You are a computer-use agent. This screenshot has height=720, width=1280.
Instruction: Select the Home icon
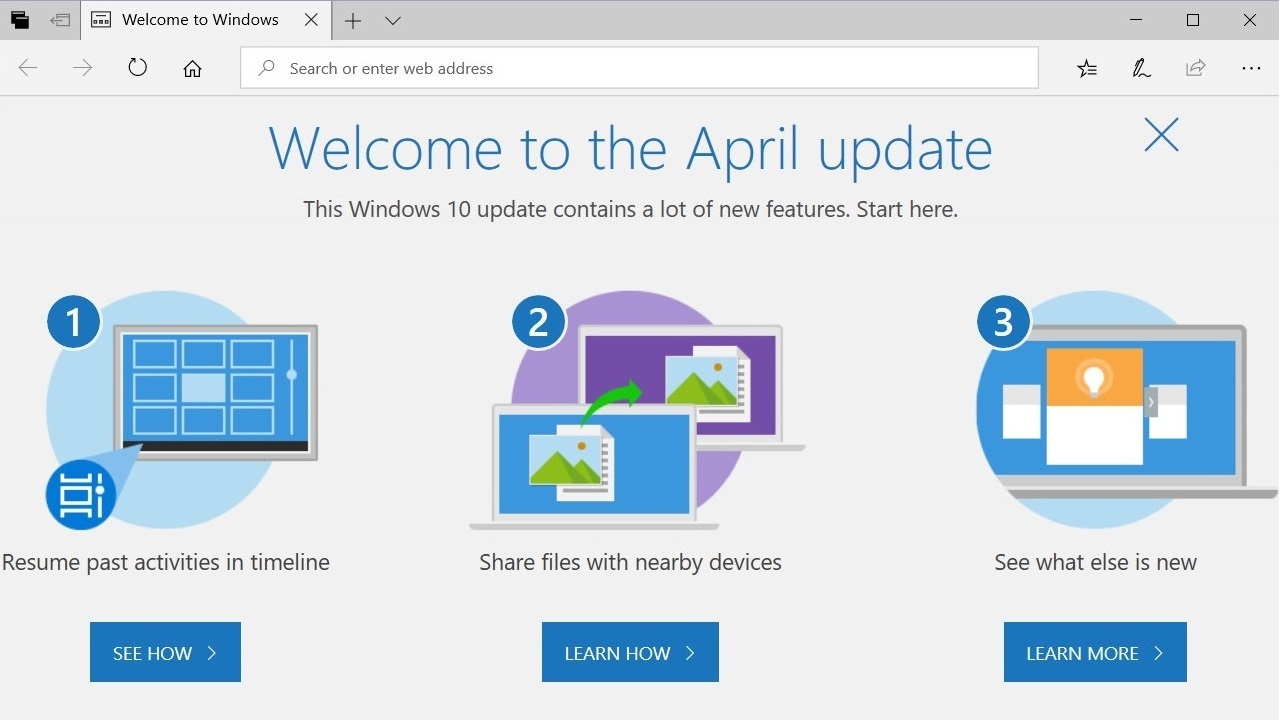tap(192, 68)
